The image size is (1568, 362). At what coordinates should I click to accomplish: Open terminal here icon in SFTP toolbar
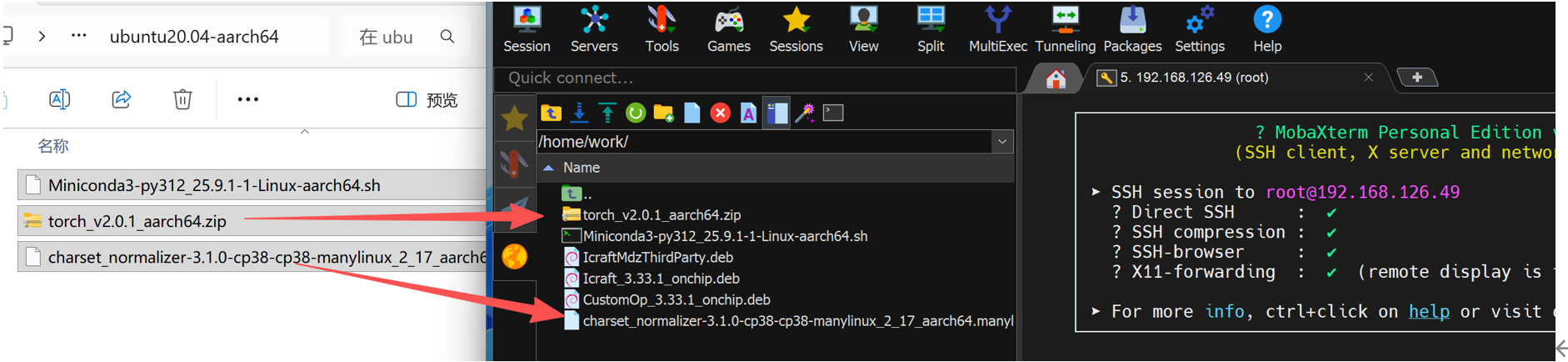pos(833,113)
